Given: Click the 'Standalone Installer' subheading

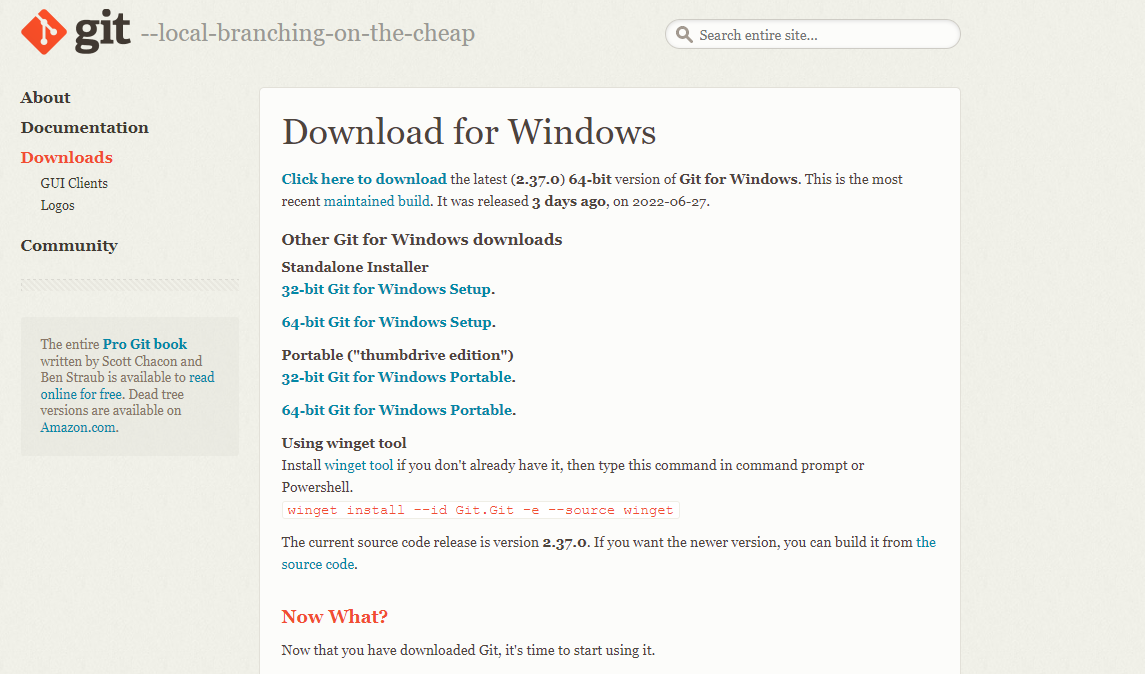Looking at the screenshot, I should (355, 267).
